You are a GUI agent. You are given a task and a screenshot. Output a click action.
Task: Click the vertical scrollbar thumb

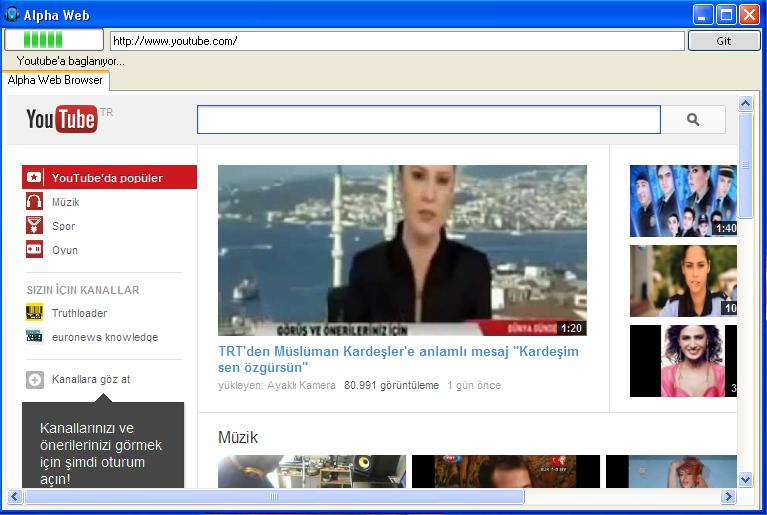745,165
